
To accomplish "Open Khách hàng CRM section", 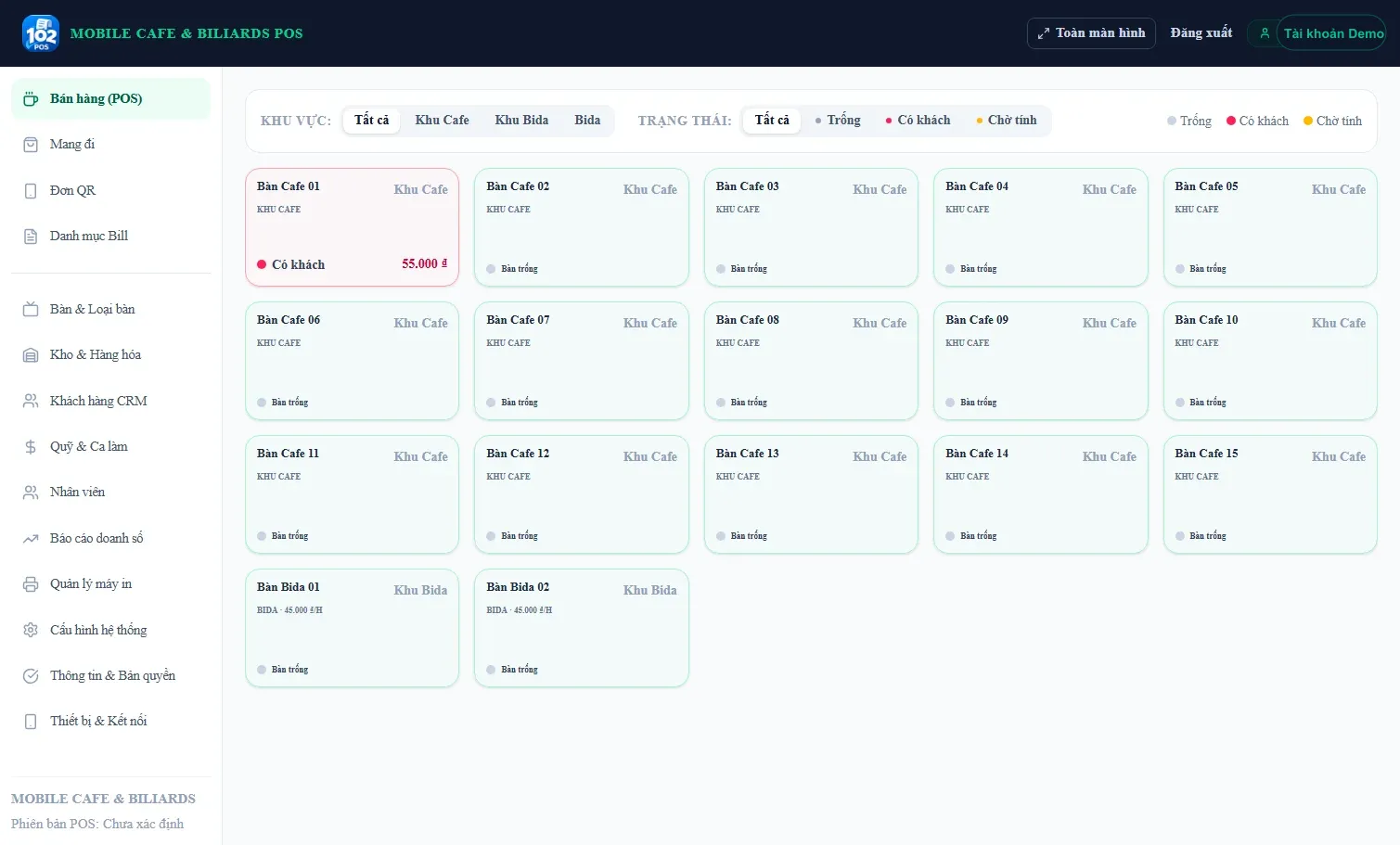I will click(x=111, y=402).
